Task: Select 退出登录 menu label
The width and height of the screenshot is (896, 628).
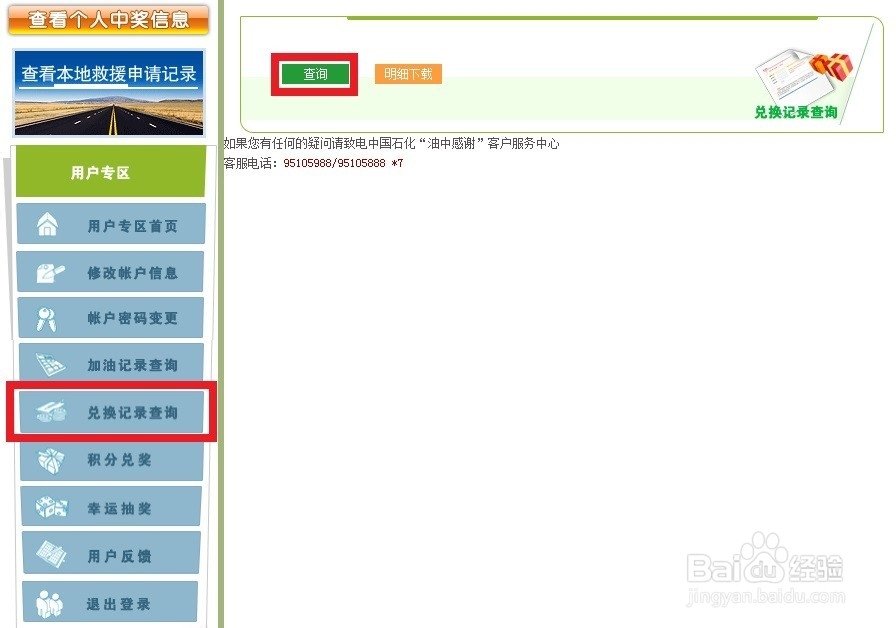Action: (x=118, y=604)
